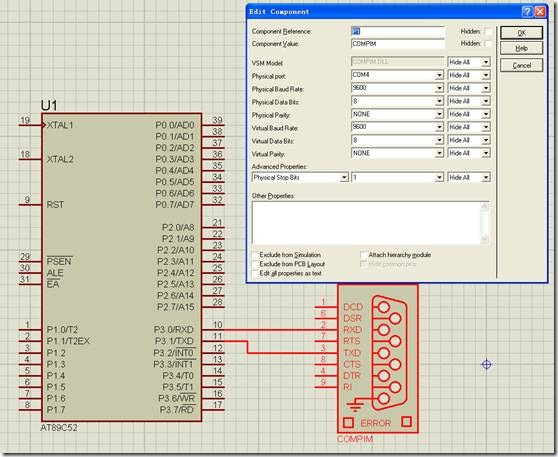Click the DCD pin label on COMPIM

tap(353, 307)
